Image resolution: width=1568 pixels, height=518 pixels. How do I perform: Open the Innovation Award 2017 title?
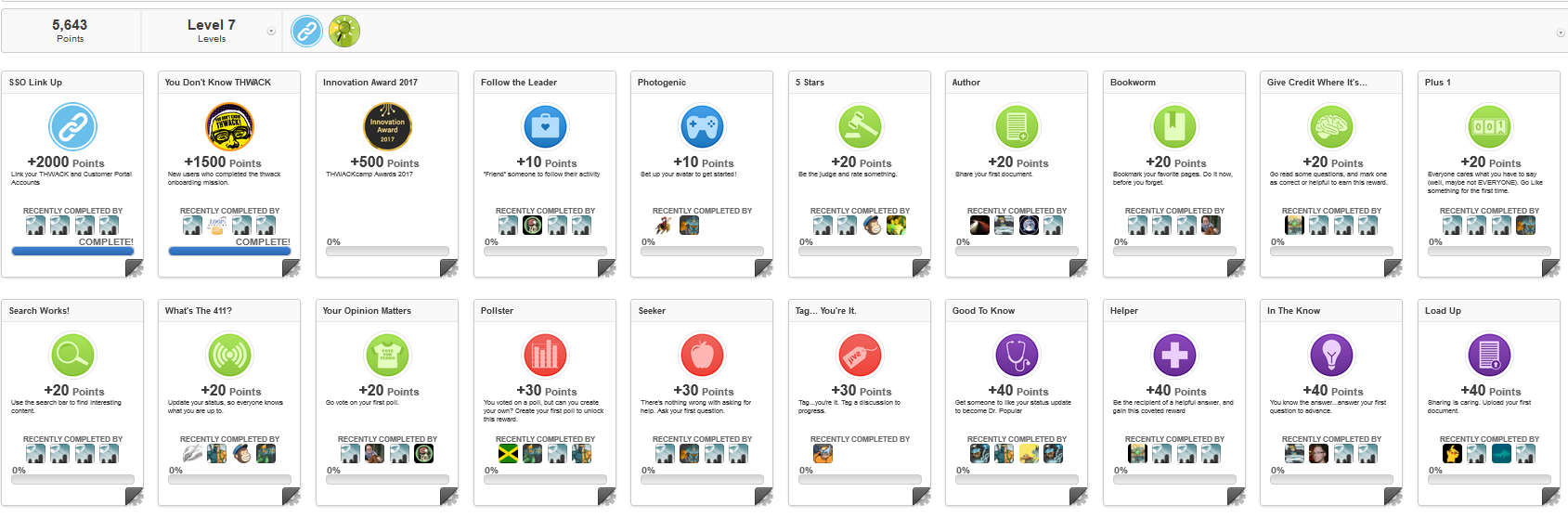click(370, 83)
